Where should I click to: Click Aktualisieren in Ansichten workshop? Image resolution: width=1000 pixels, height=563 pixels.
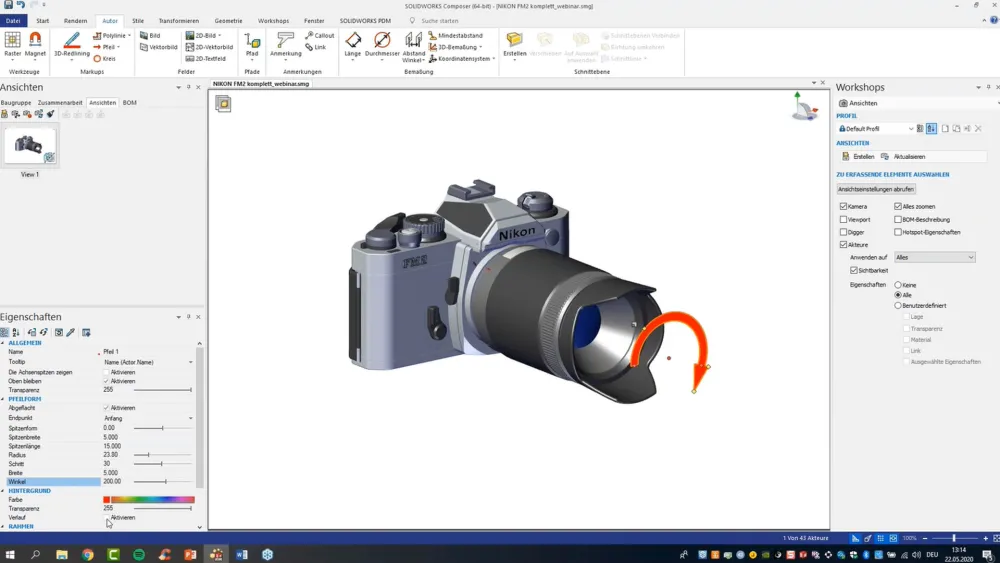point(903,156)
